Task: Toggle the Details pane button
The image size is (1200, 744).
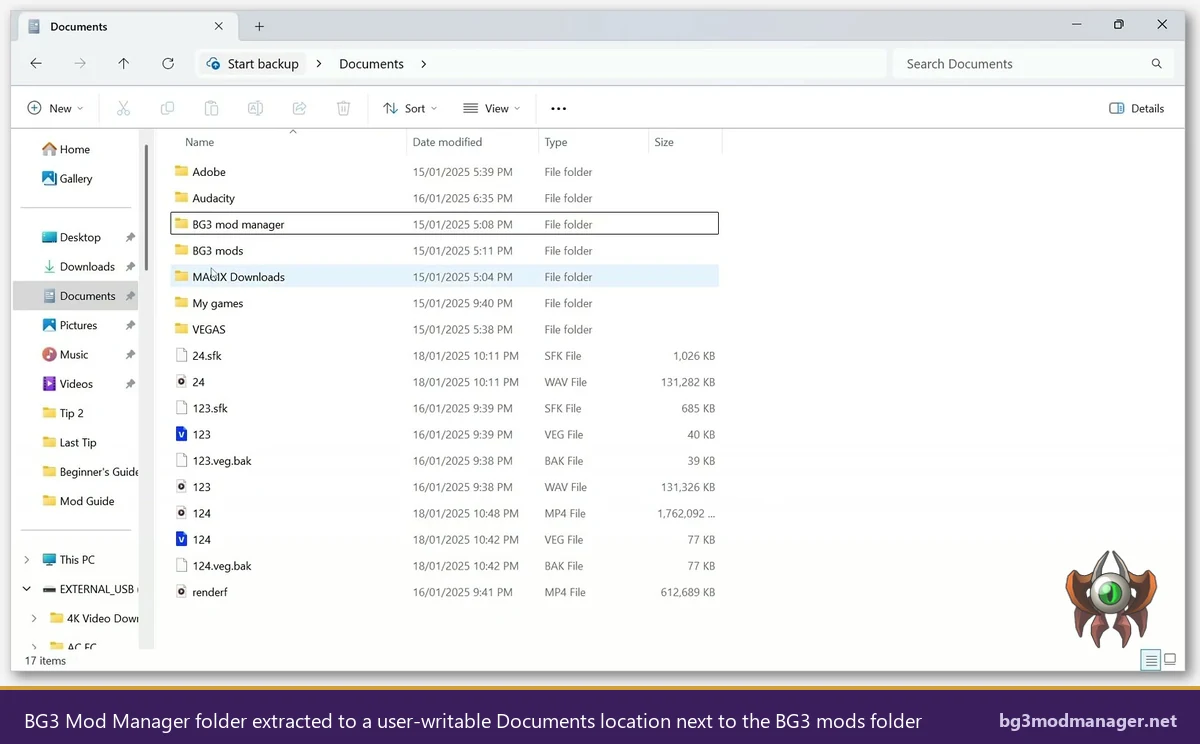Action: pos(1137,108)
